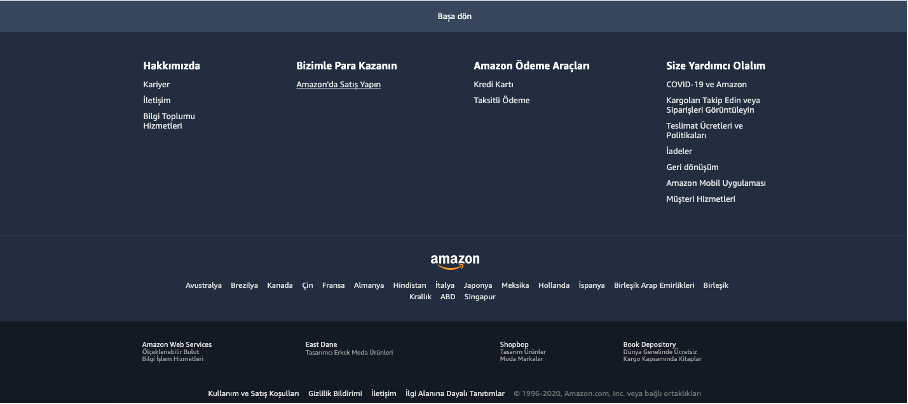Viewport: 908px width, 404px height.
Task: Click the 1996-2020 Amazon.com copyright text
Action: pos(607,394)
